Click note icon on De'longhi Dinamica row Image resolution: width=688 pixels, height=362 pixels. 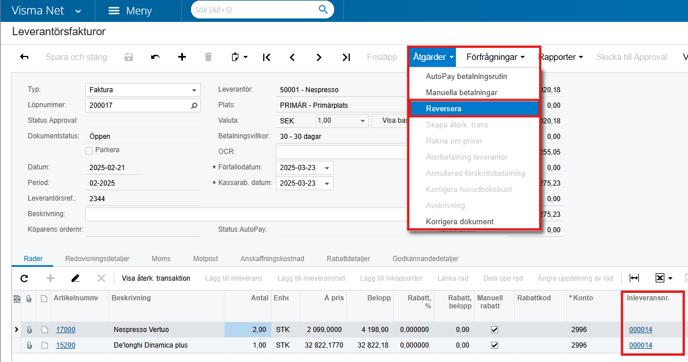tap(44, 345)
